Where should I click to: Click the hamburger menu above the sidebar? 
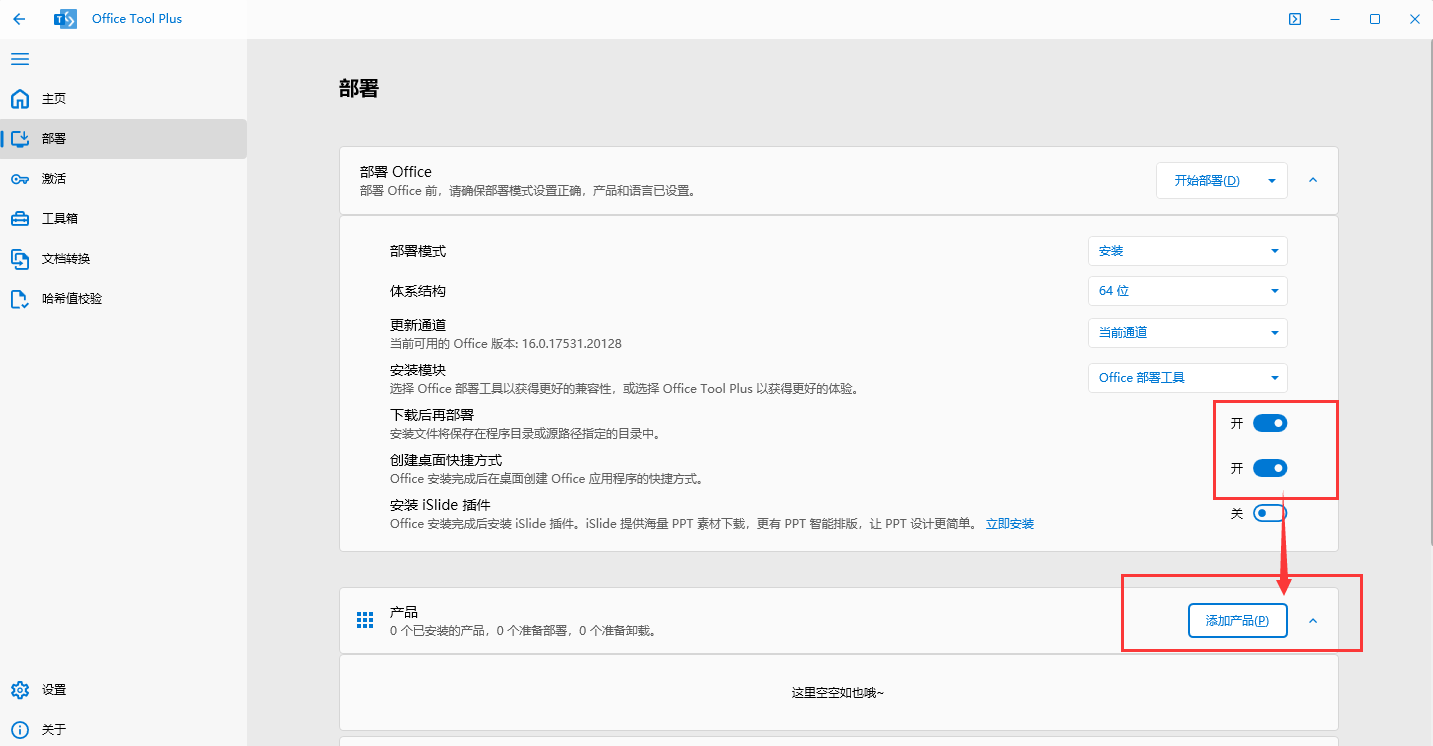[x=19, y=59]
